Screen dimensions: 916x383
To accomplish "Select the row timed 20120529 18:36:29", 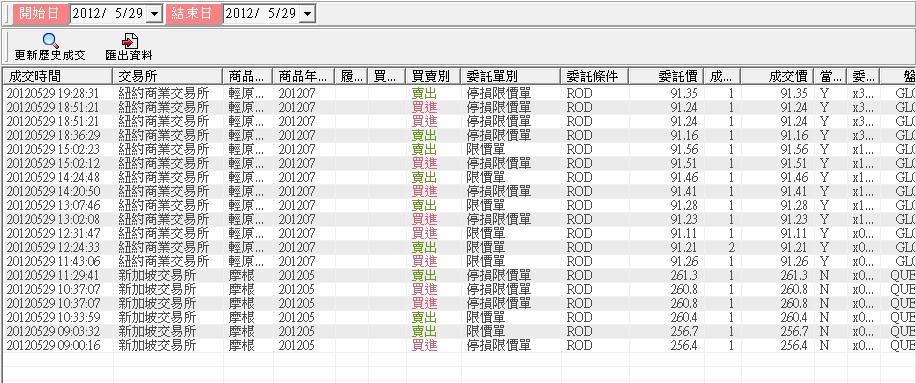I will 459,135.
